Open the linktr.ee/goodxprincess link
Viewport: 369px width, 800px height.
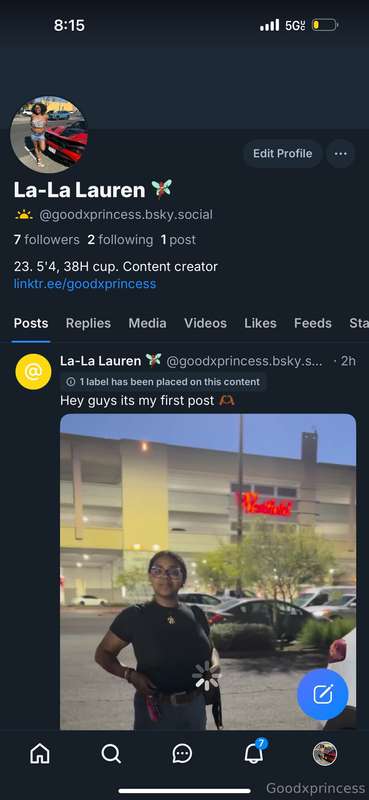pyautogui.click(x=85, y=284)
